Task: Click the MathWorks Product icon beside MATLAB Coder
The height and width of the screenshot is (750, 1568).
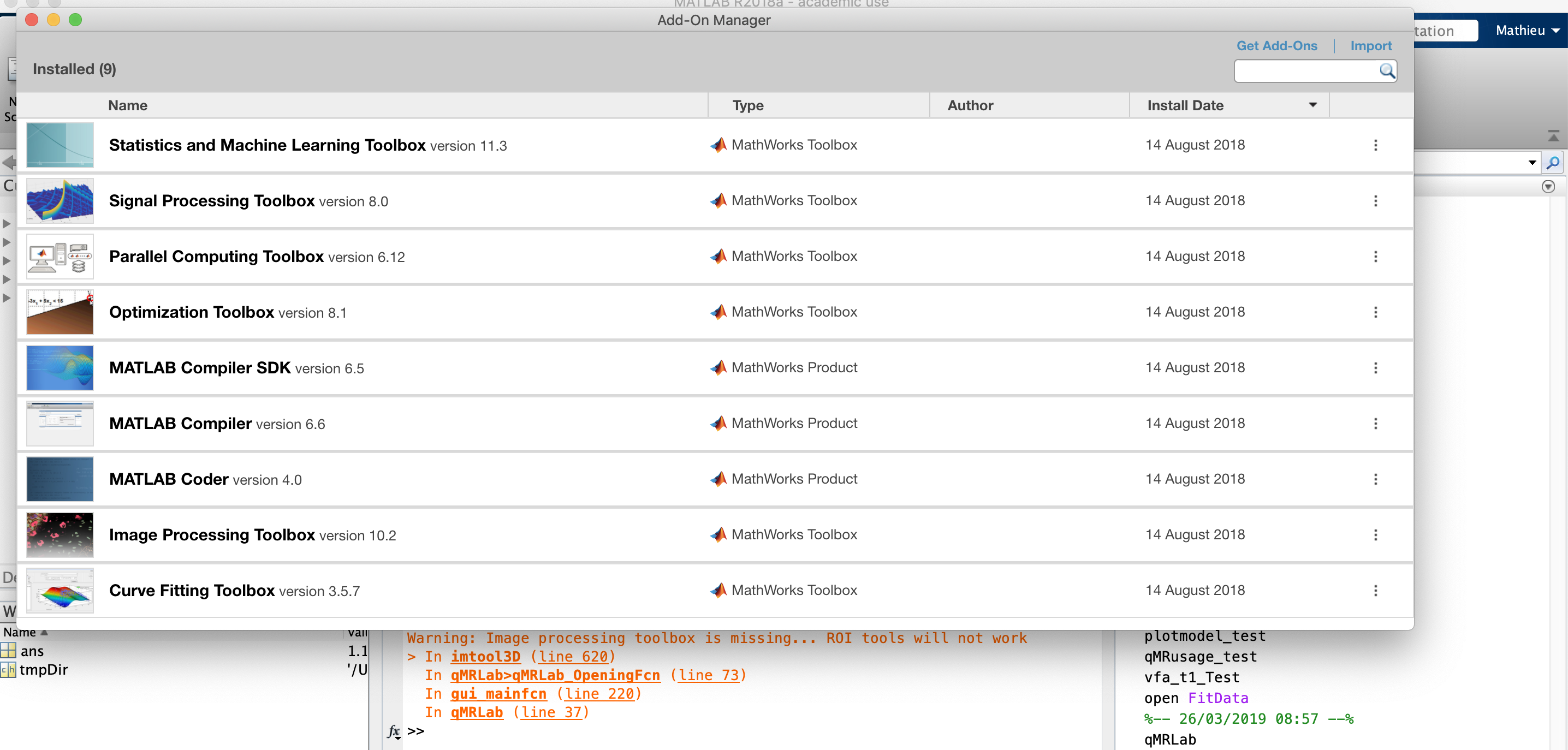Action: pos(720,479)
